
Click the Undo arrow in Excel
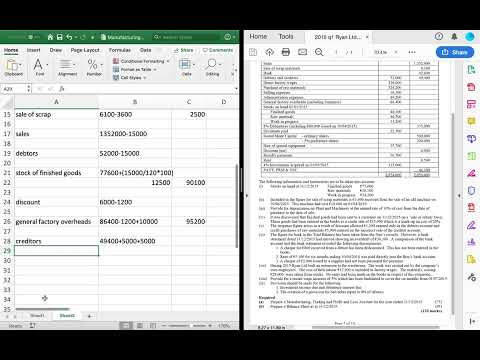pyautogui.click(x=69, y=37)
